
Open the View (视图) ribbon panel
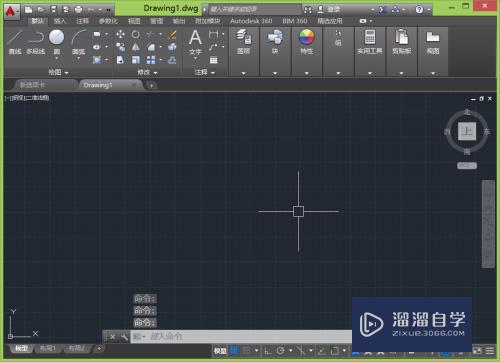[433, 42]
